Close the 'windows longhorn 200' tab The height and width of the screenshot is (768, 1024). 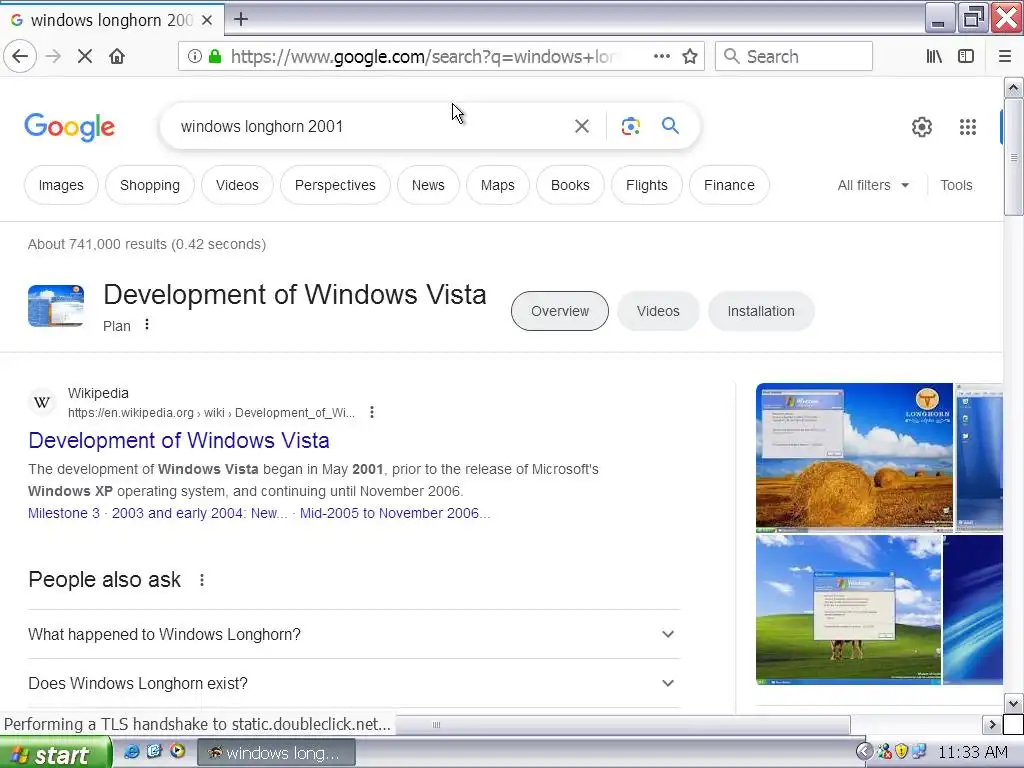pos(207,20)
